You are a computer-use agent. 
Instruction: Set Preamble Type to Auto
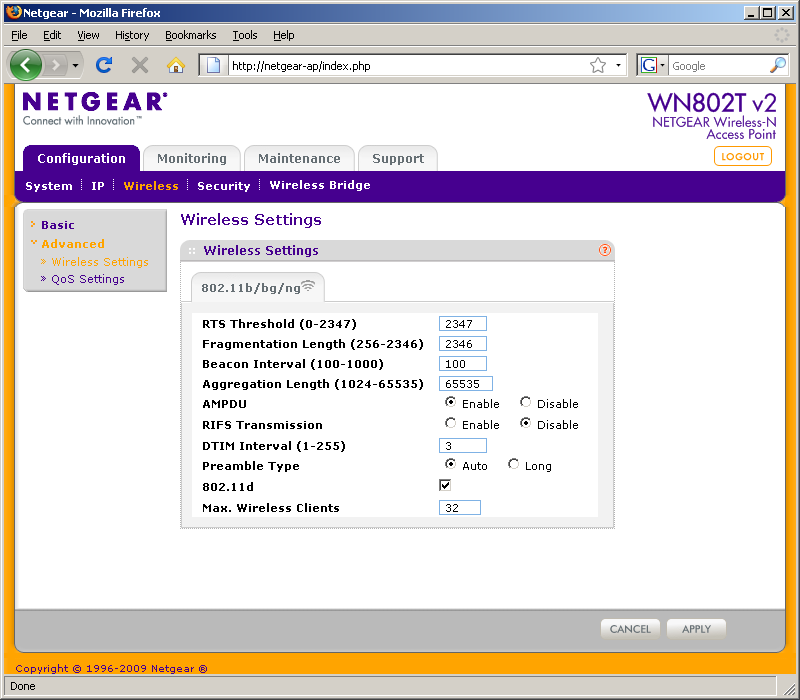click(450, 464)
